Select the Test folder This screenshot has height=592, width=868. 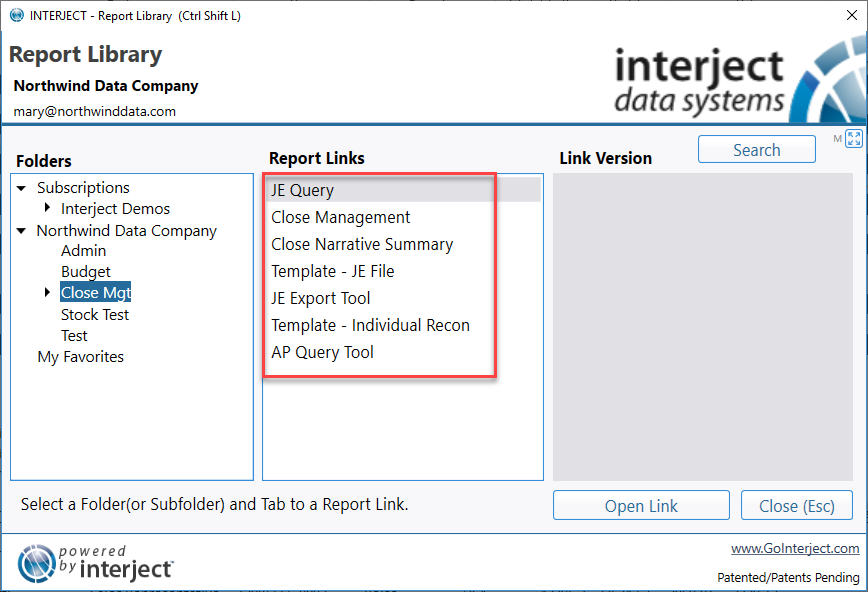(74, 336)
